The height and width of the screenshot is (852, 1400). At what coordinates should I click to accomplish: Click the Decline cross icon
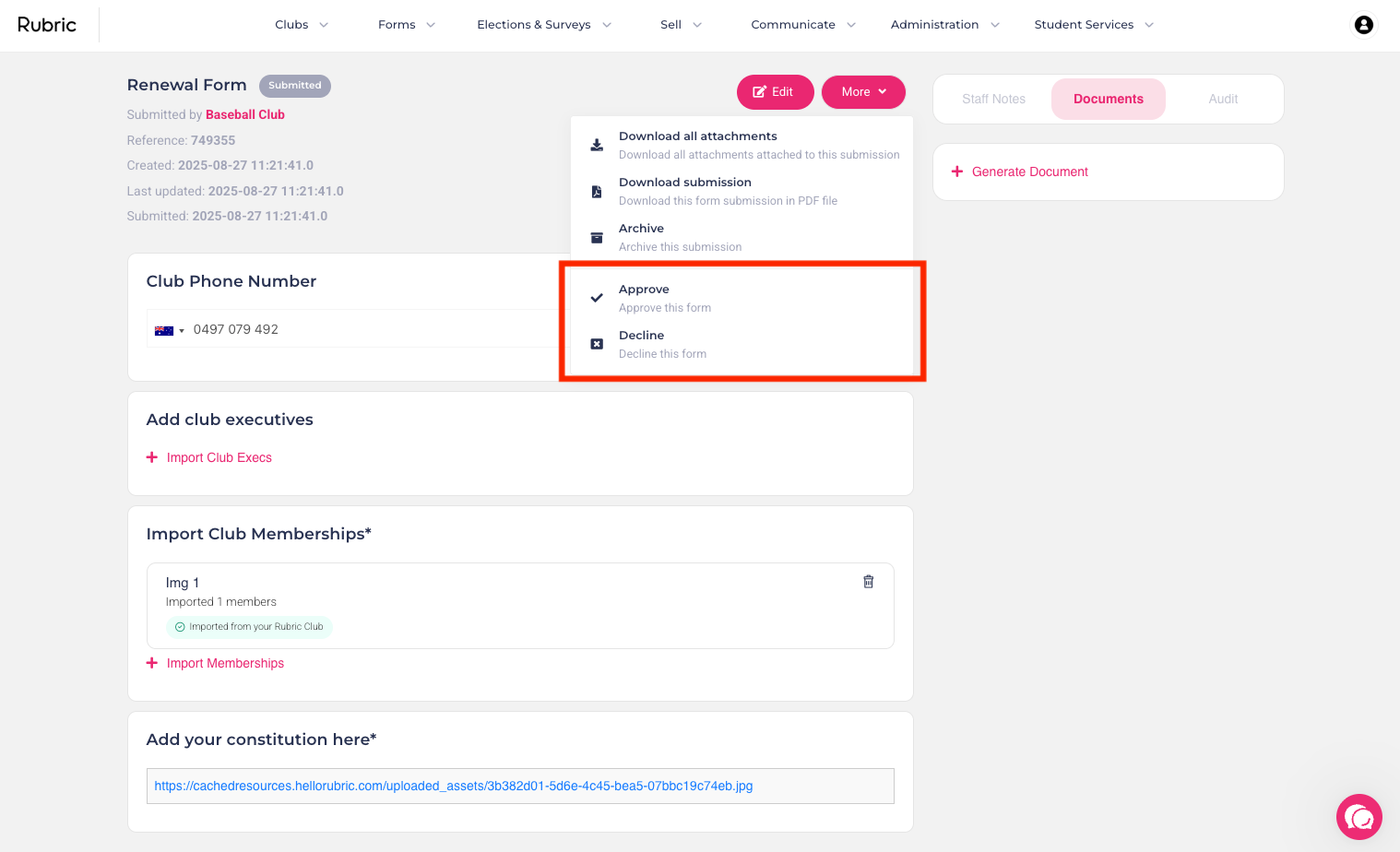coord(597,344)
